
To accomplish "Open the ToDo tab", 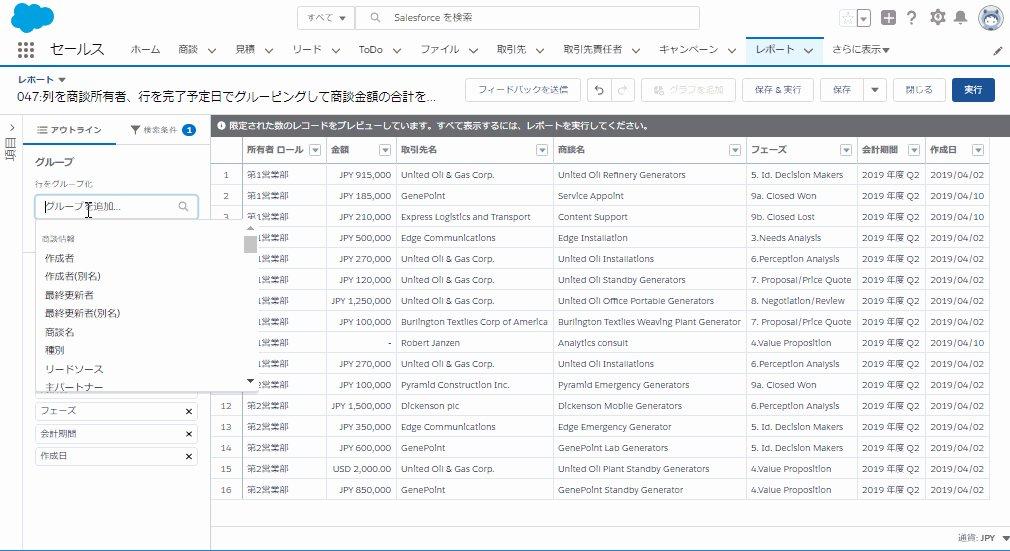I will (370, 50).
